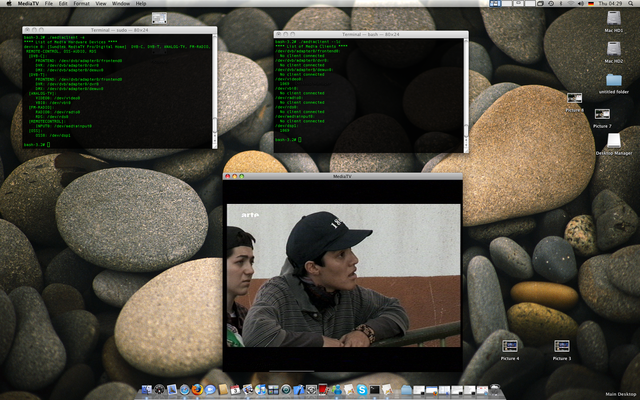Screen dimensions: 640x400
Task: Open Xcode from the dock
Action: (298, 390)
